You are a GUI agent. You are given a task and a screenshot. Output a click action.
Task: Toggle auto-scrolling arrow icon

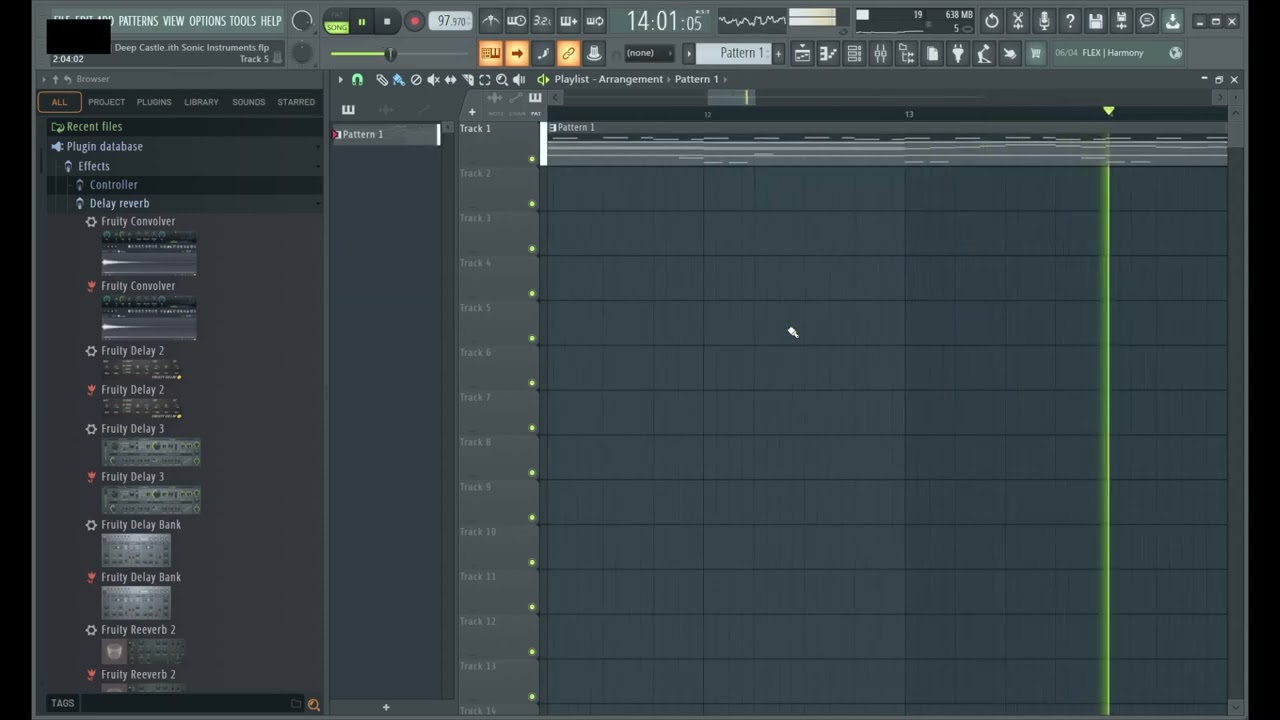click(516, 53)
